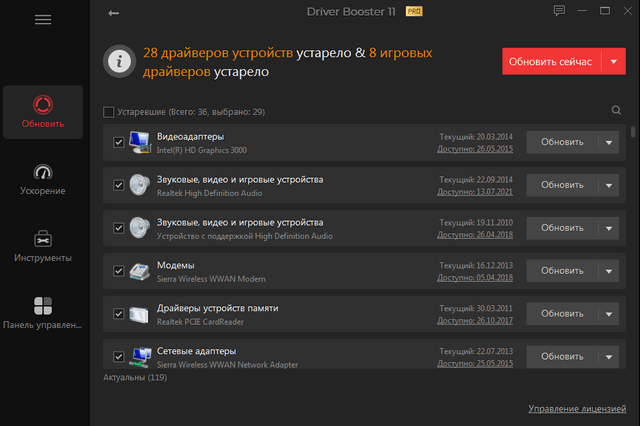Open available version link Доступно: 25.05.2015
The height and width of the screenshot is (426, 640).
tap(475, 363)
